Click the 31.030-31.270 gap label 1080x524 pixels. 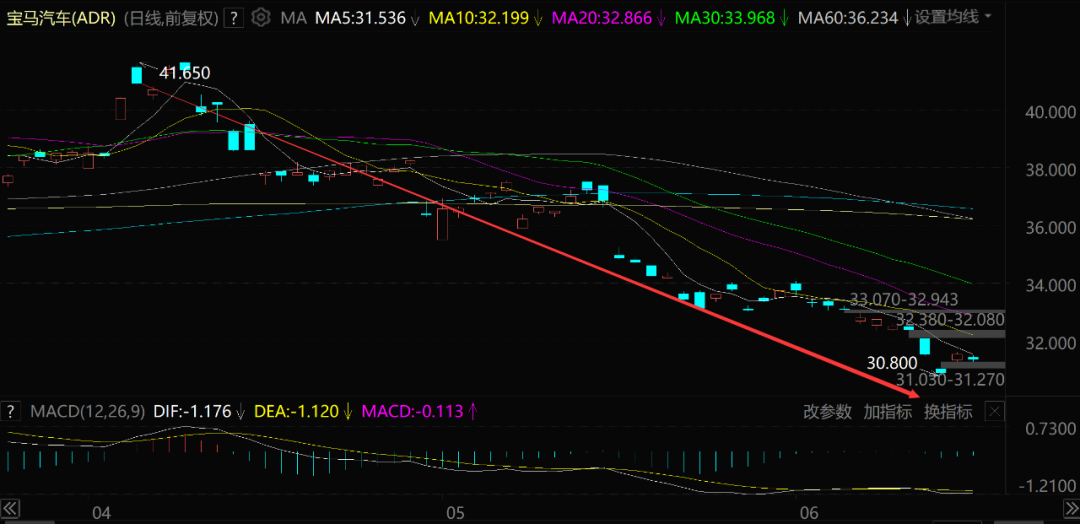951,379
